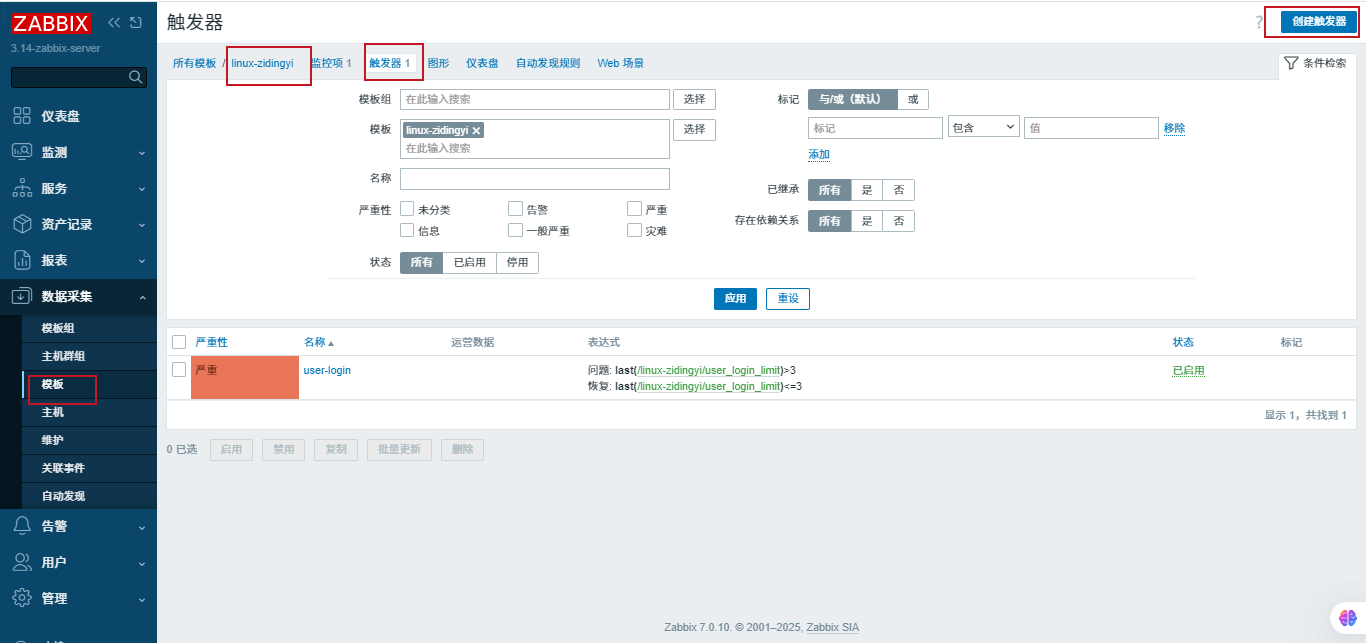This screenshot has width=1366, height=643.
Task: Click 创建触发器 button
Action: [x=1319, y=22]
